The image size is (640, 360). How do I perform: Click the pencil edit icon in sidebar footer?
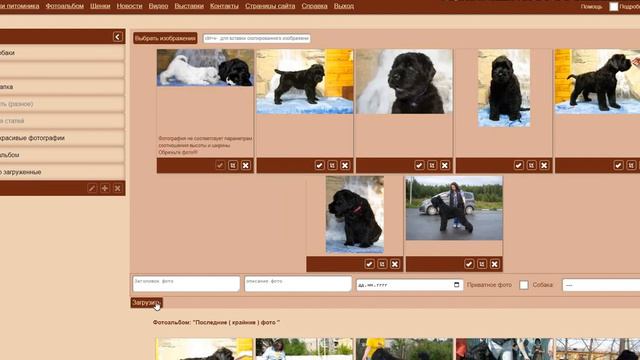point(92,188)
